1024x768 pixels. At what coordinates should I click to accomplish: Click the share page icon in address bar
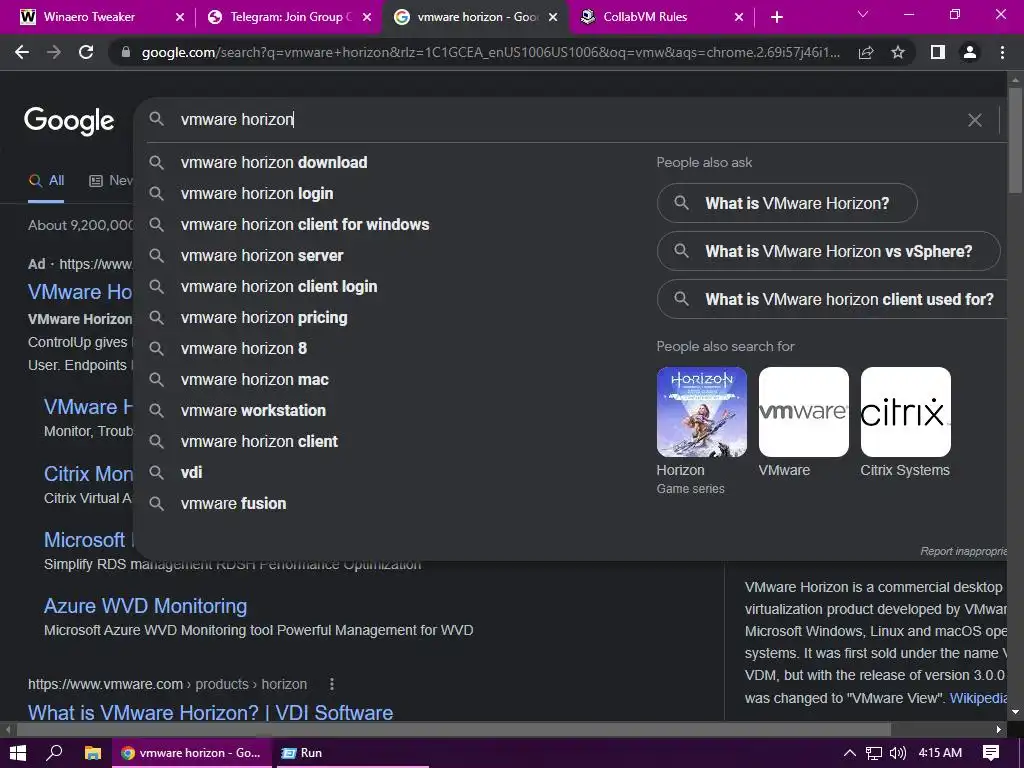(x=866, y=52)
